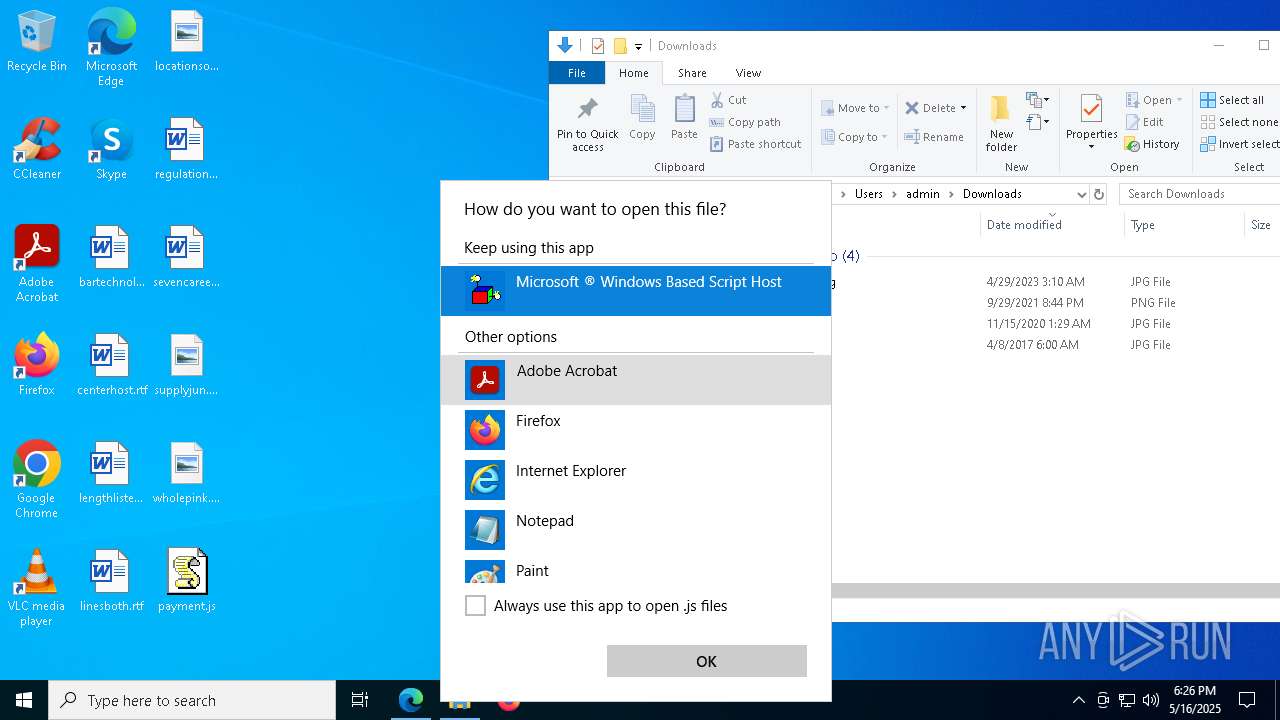Open the Windows Start menu

tap(24, 700)
